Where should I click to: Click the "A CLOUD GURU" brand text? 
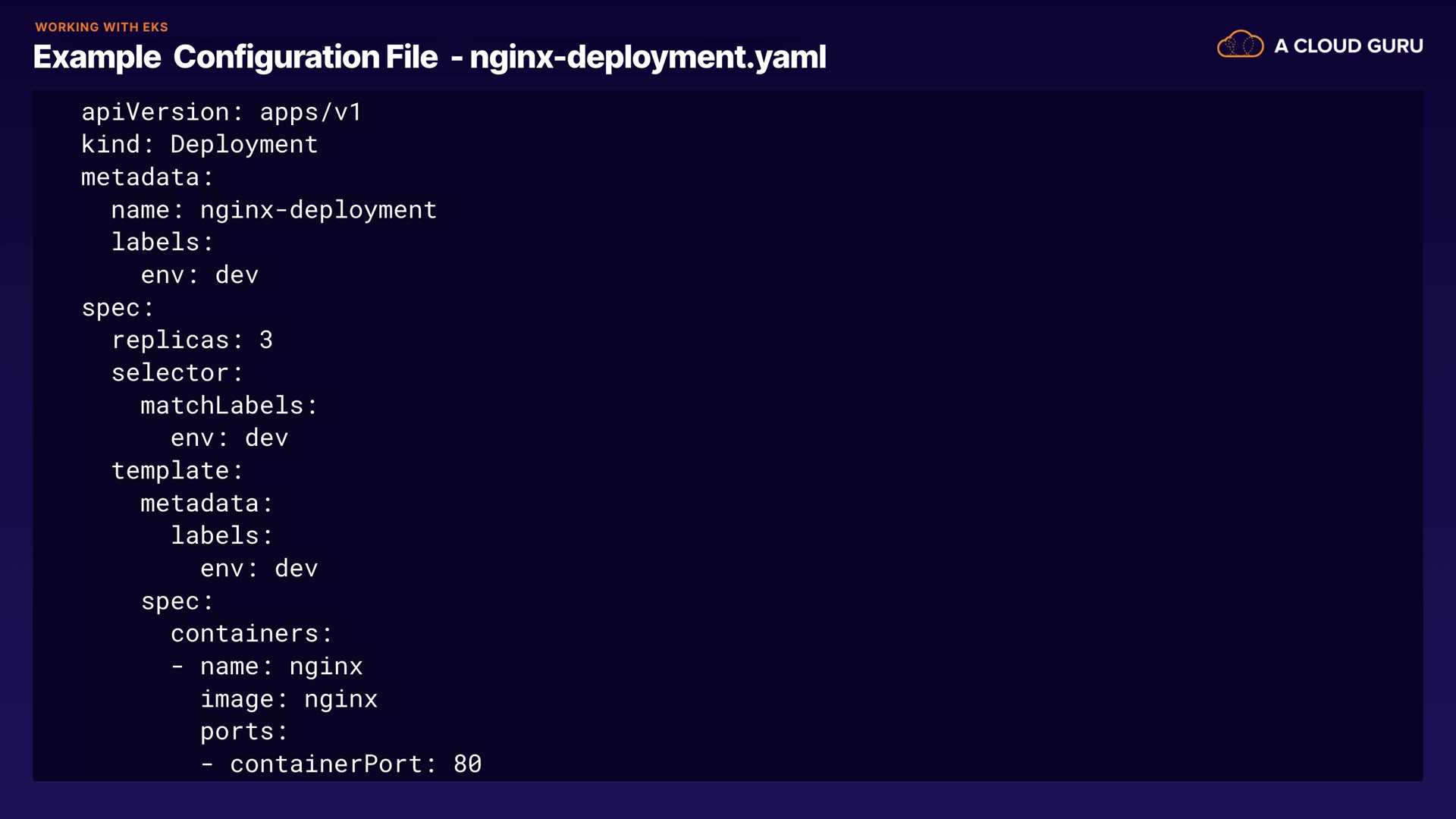tap(1348, 46)
